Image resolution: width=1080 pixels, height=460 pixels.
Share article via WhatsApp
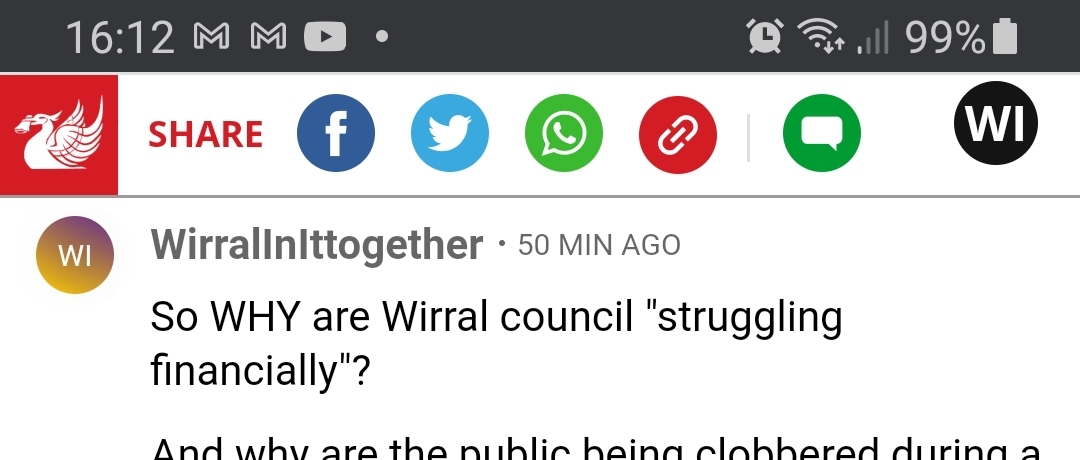point(563,133)
